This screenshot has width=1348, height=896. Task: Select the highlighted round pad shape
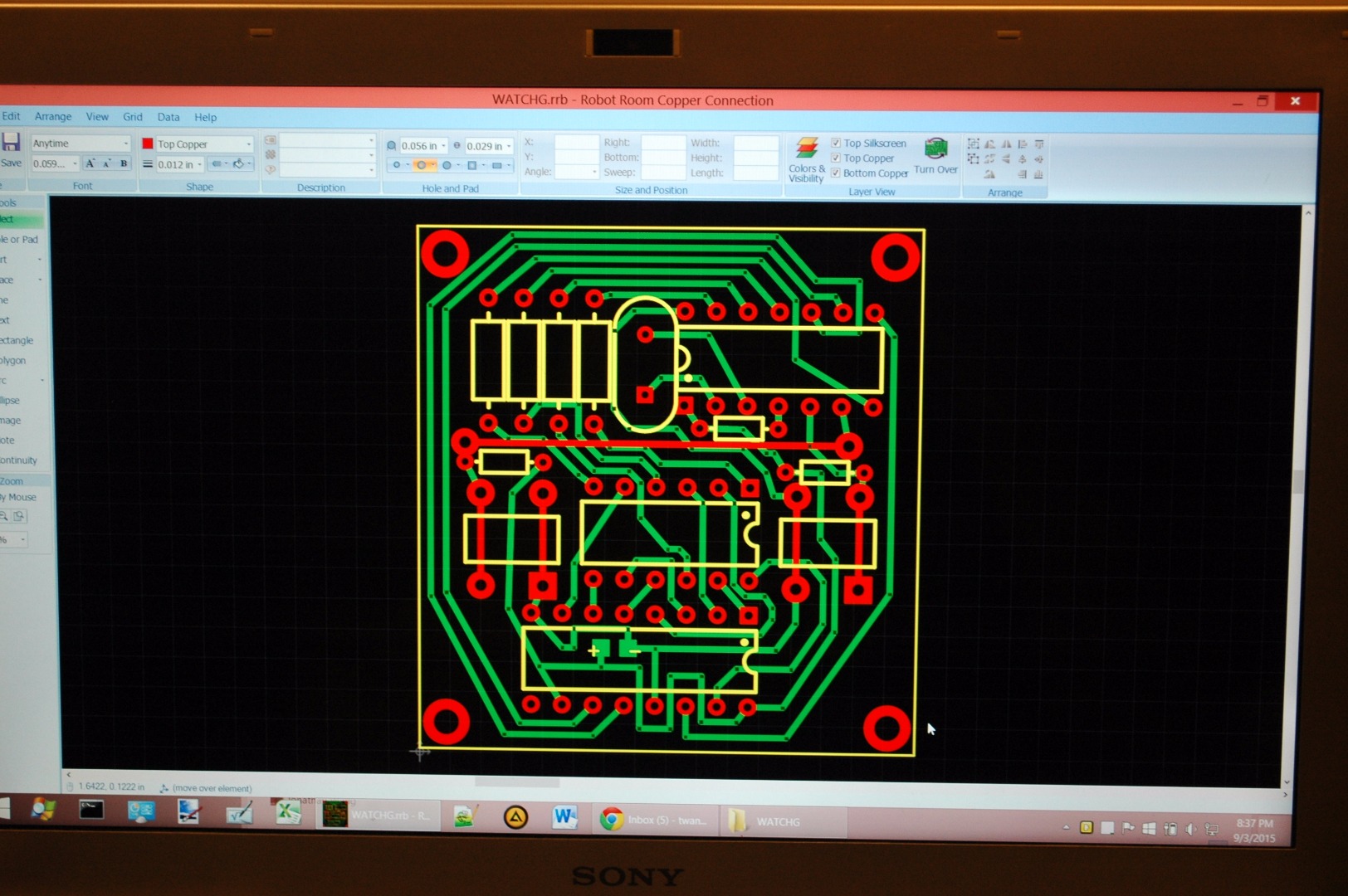point(423,165)
